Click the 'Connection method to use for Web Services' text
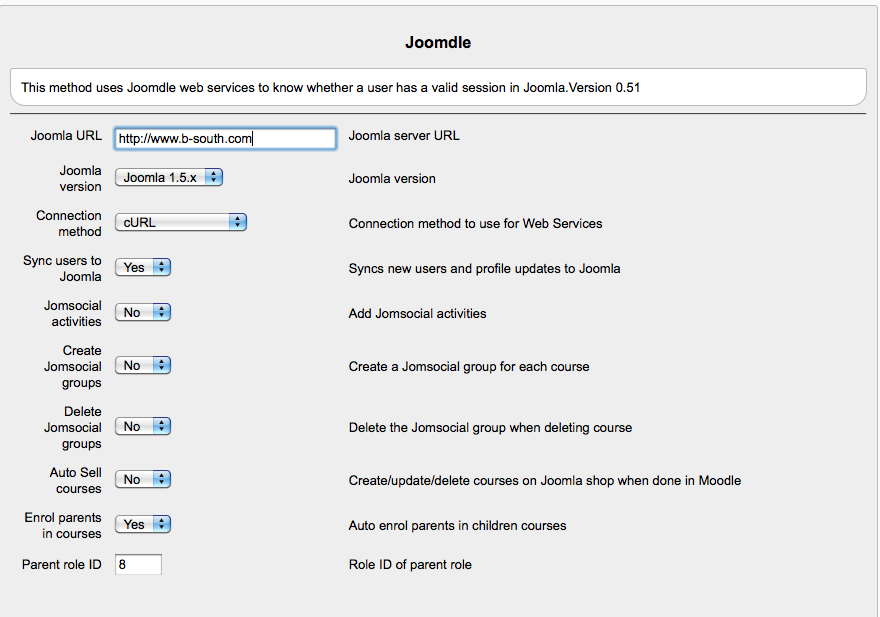The height and width of the screenshot is (617, 880). [475, 224]
